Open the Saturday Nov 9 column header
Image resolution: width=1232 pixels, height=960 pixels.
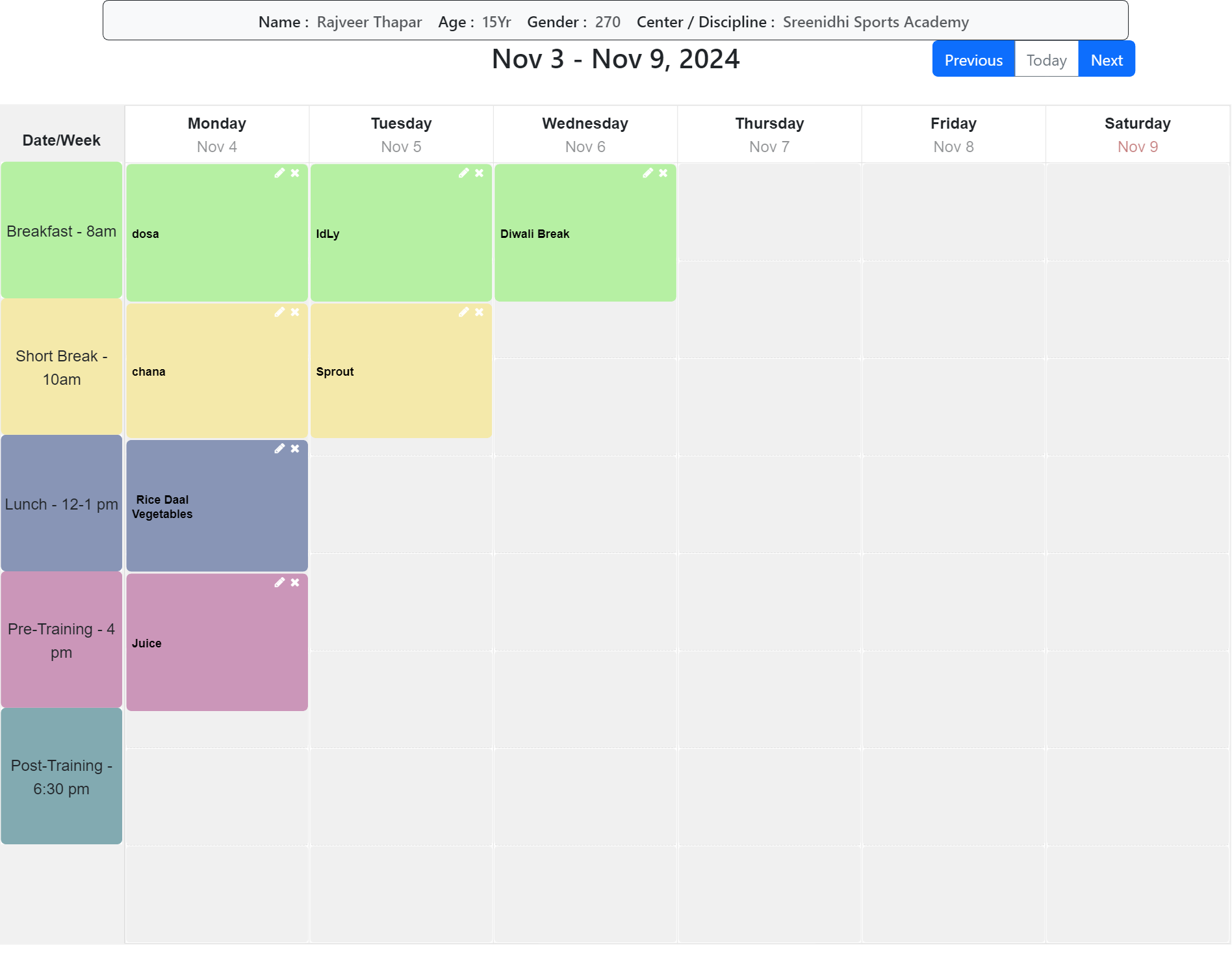(x=1137, y=135)
